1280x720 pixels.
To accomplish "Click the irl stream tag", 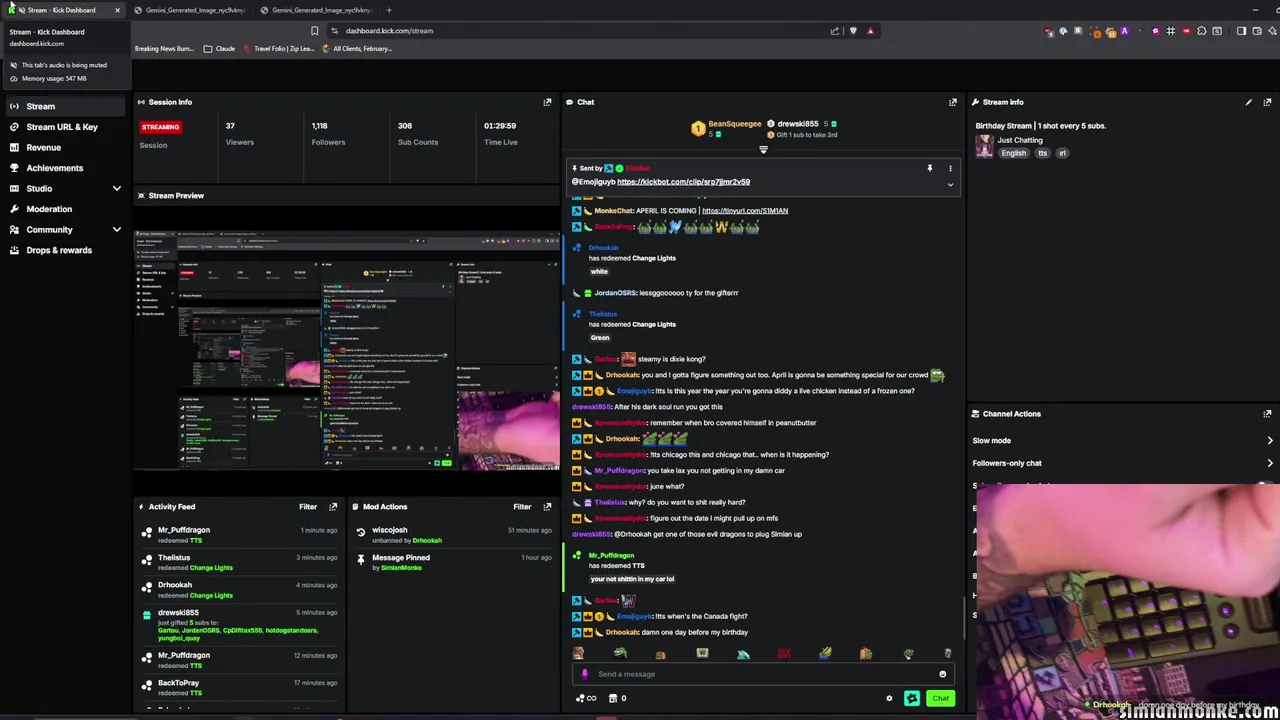I will click(1062, 153).
